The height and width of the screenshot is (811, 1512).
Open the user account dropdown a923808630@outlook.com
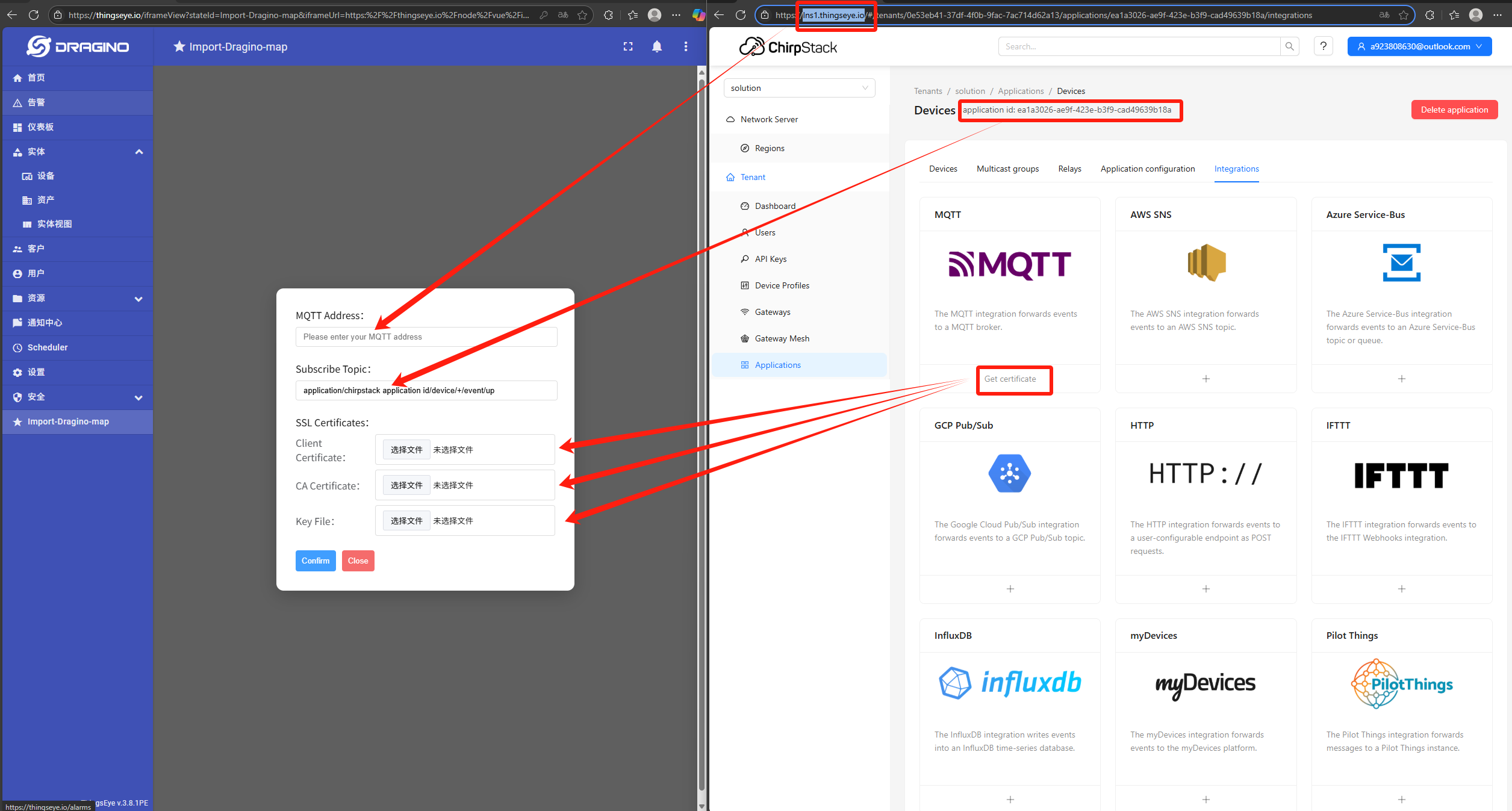(x=1419, y=46)
